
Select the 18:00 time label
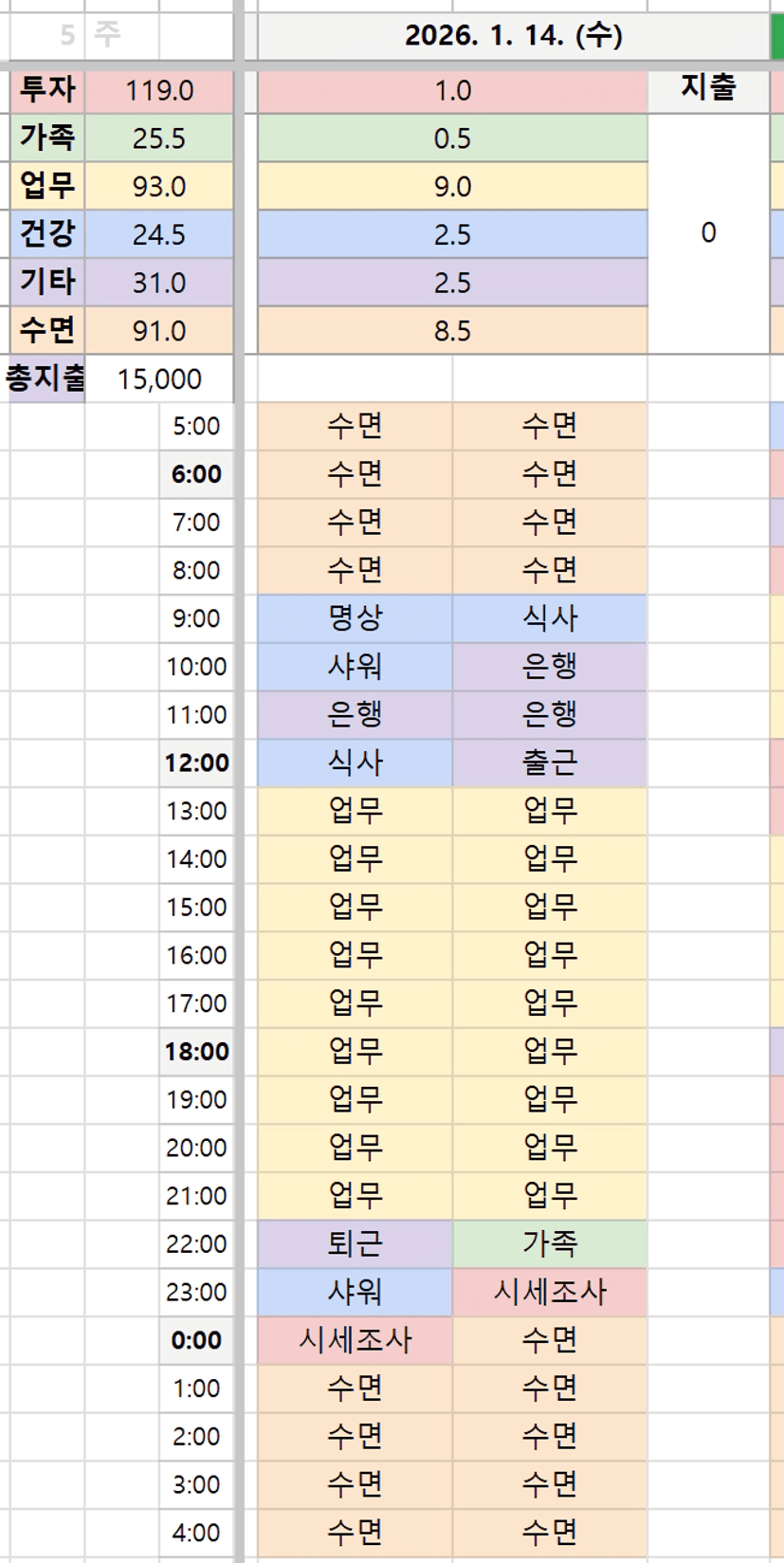point(196,1051)
